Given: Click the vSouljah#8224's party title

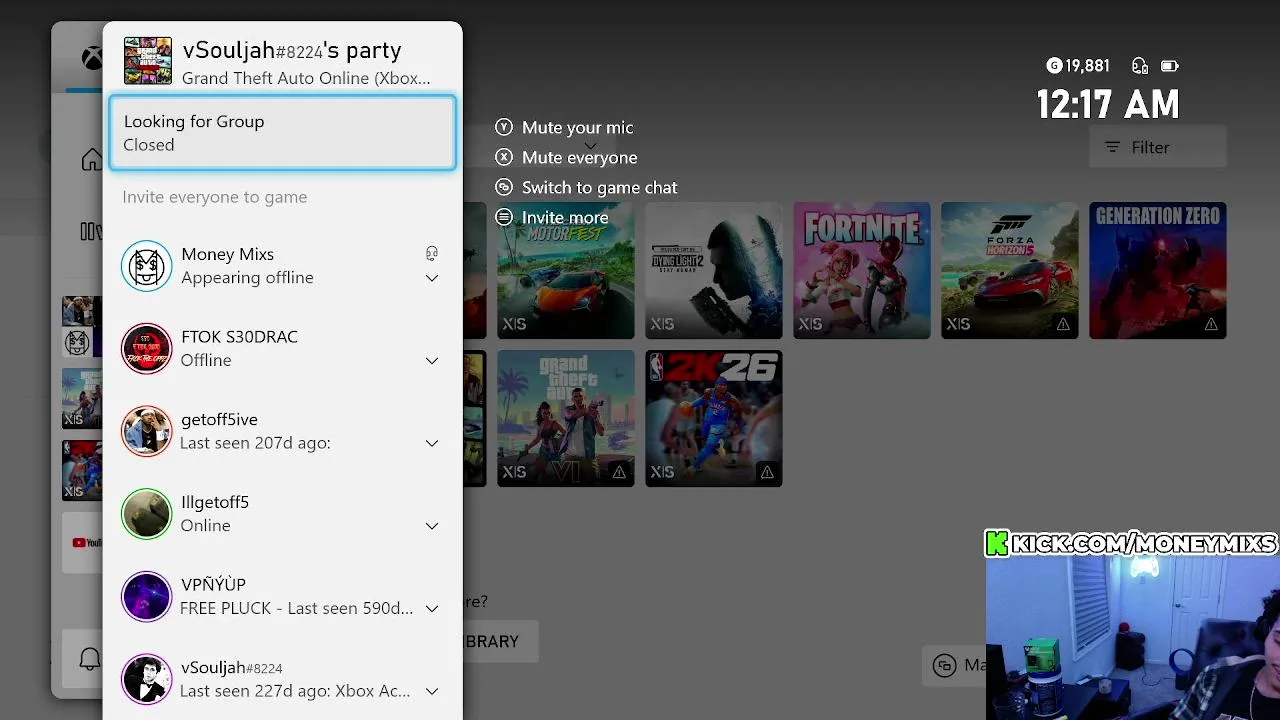Looking at the screenshot, I should click(292, 50).
